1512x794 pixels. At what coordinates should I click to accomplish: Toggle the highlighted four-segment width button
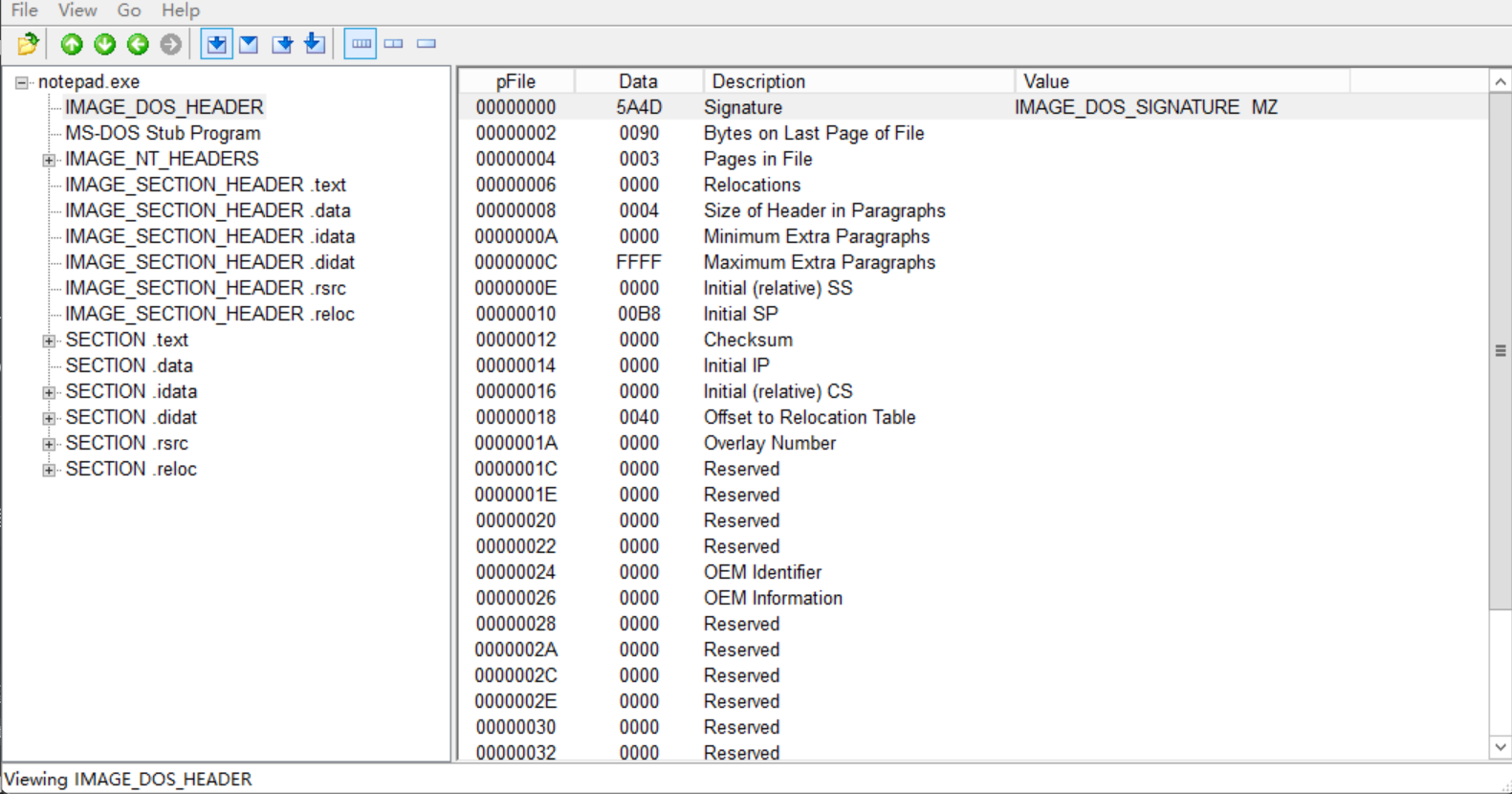361,44
